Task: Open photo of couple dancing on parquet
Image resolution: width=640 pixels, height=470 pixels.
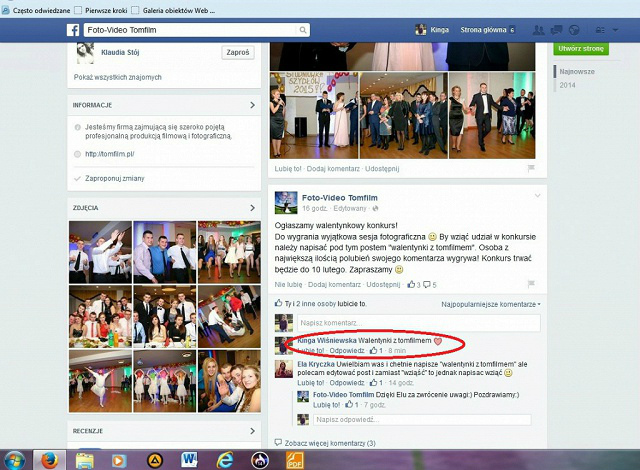Action: (492, 115)
